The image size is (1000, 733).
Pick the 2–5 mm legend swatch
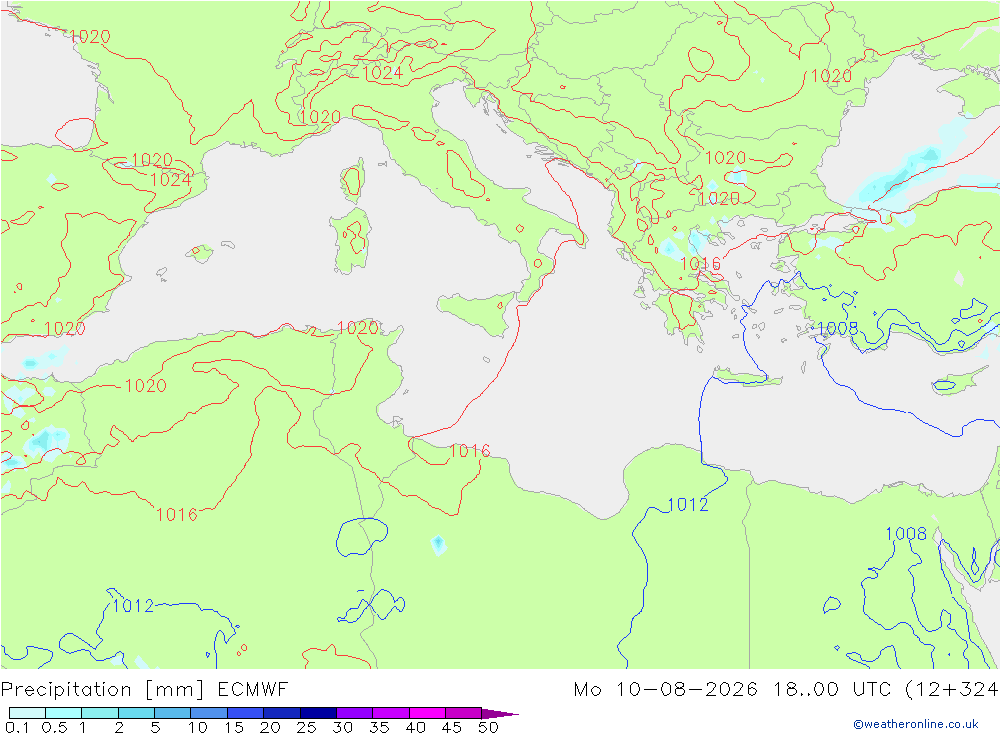tap(136, 713)
